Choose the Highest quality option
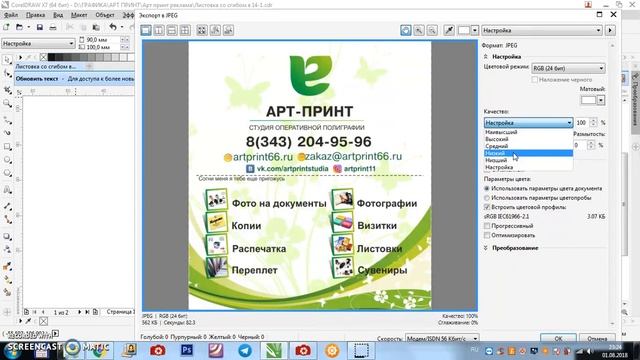 [x=529, y=132]
